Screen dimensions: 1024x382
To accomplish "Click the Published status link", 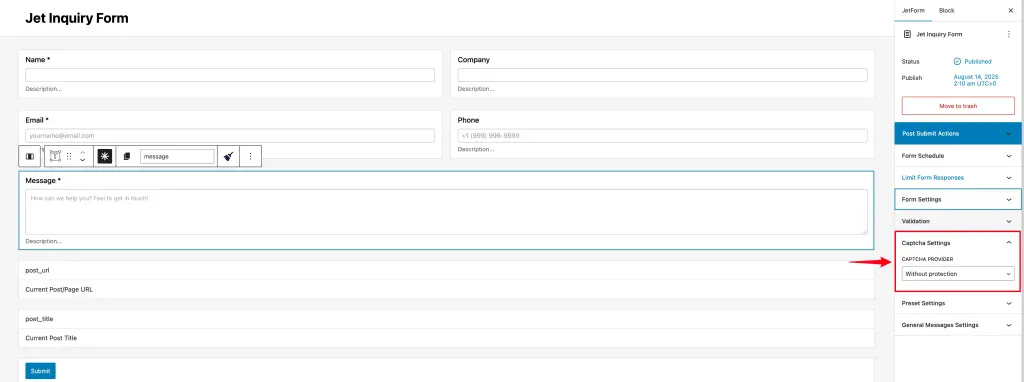I will [972, 61].
